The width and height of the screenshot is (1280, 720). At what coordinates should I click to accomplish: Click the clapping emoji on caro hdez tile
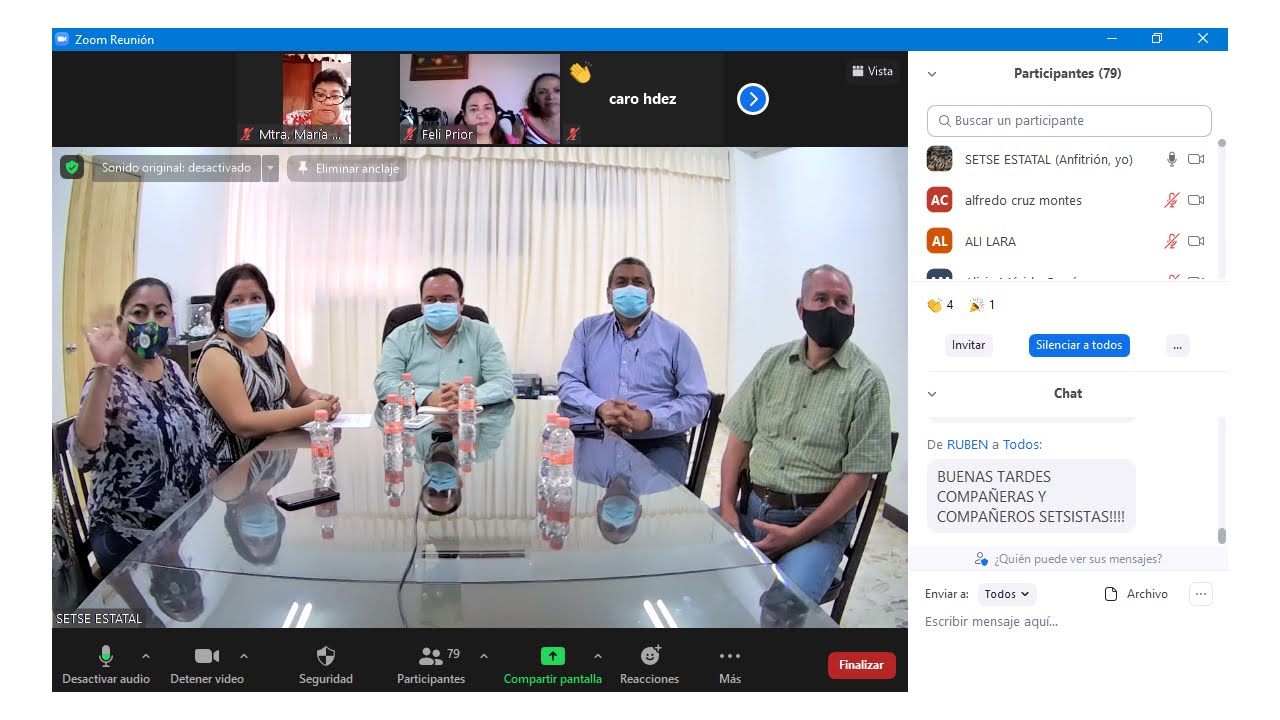click(580, 72)
